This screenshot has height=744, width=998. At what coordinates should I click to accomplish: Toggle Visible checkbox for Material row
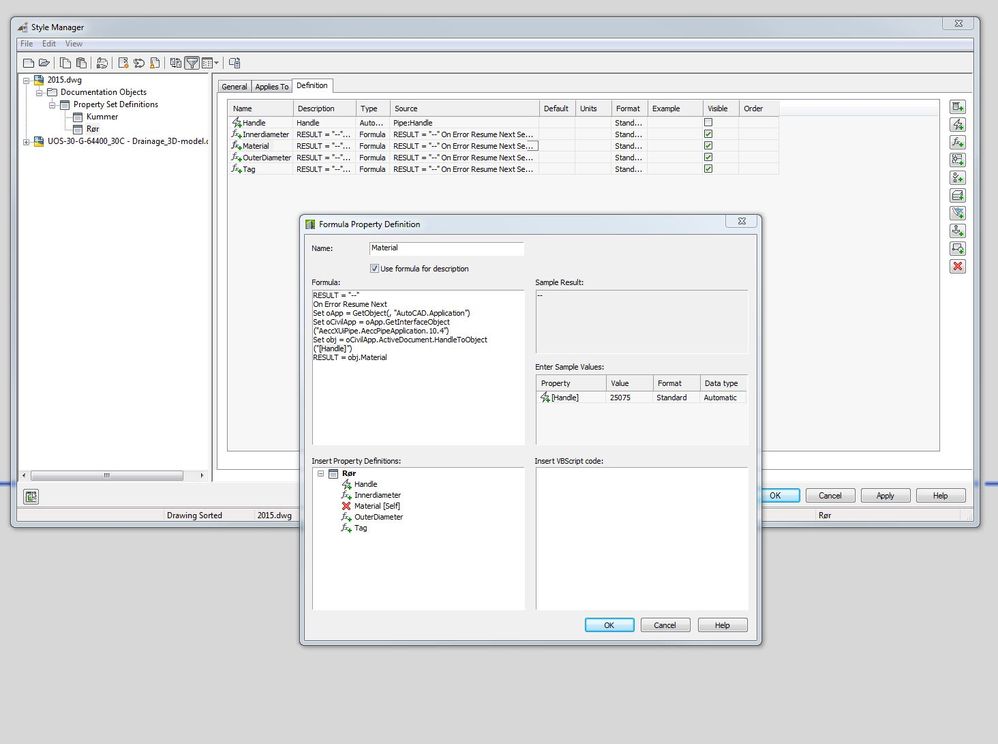point(708,146)
